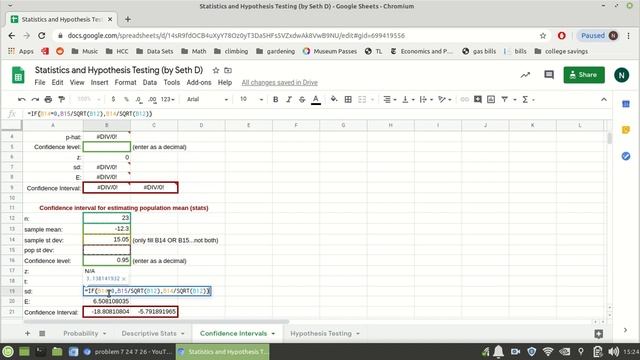Image resolution: width=640 pixels, height=360 pixels.
Task: Open the Add-ons menu
Action: tap(199, 82)
